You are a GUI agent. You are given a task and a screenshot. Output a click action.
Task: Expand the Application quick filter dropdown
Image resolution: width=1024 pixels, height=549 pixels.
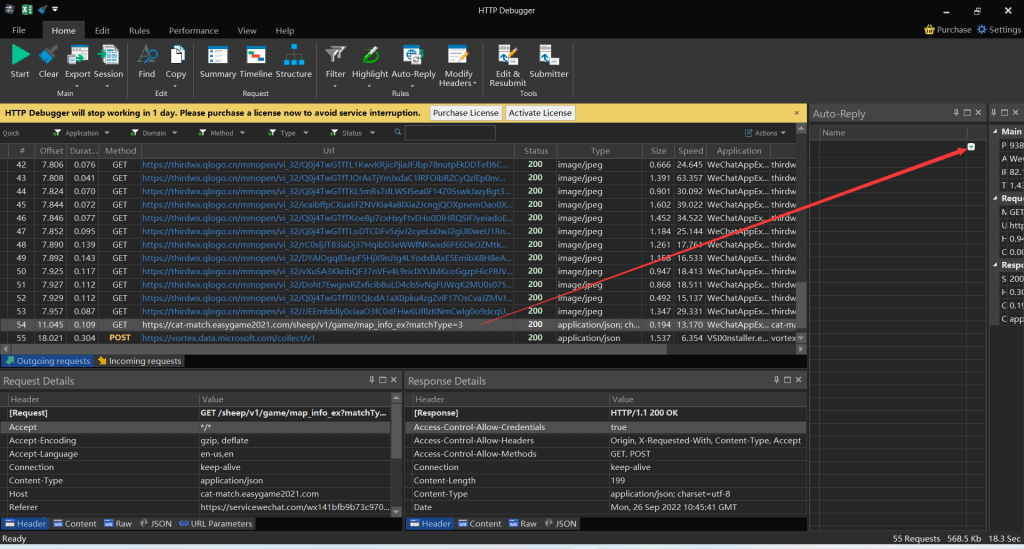point(81,133)
